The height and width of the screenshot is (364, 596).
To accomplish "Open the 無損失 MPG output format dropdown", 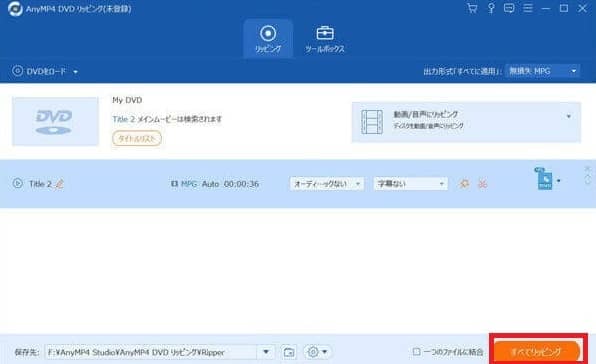I will click(x=542, y=71).
